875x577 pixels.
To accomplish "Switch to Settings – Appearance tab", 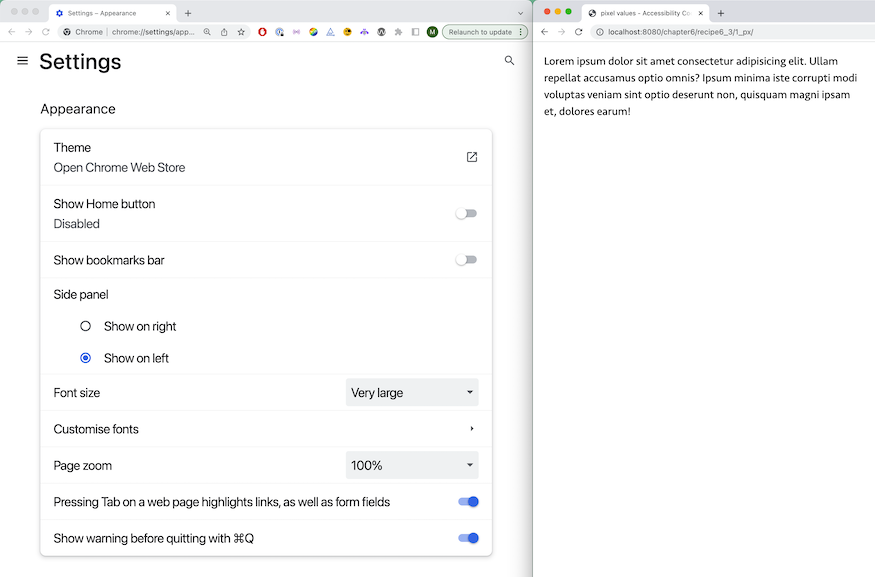I will tap(112, 13).
